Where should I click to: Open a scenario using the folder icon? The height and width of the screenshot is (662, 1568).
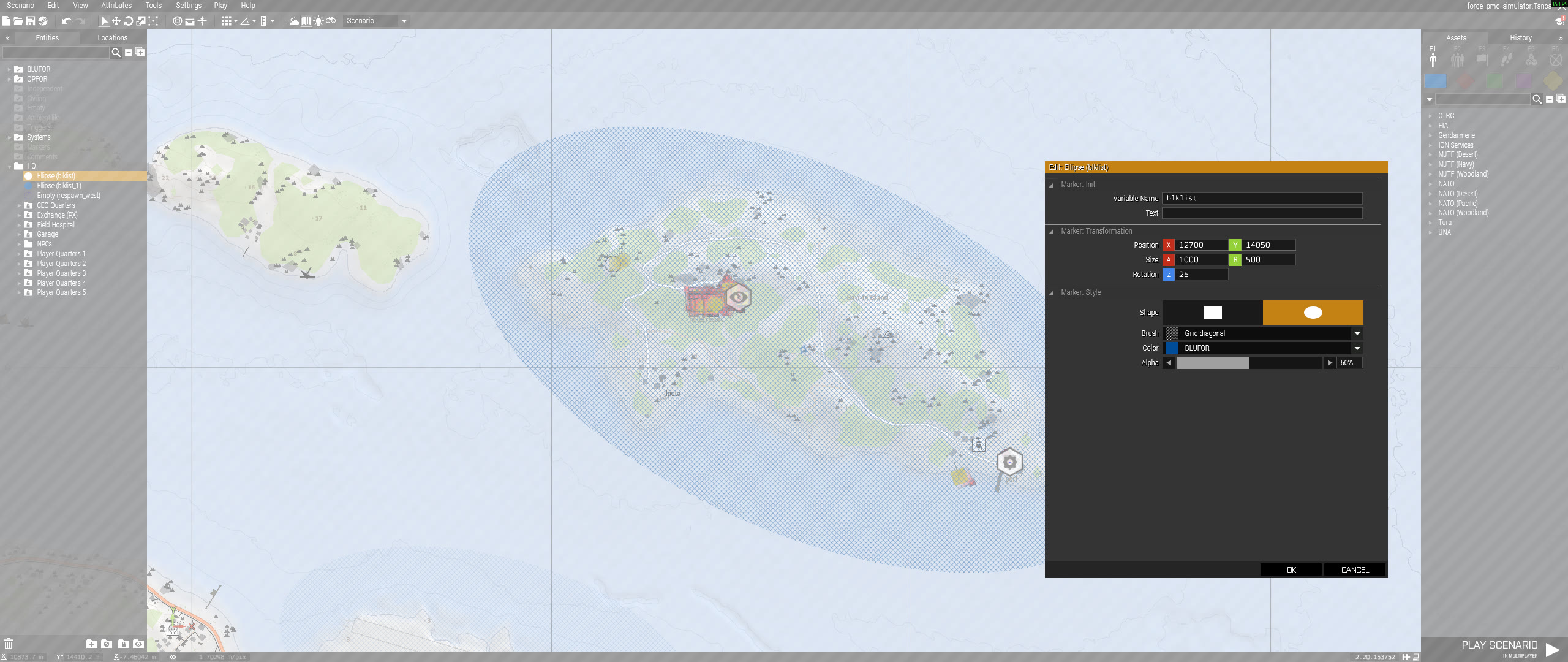click(x=18, y=21)
